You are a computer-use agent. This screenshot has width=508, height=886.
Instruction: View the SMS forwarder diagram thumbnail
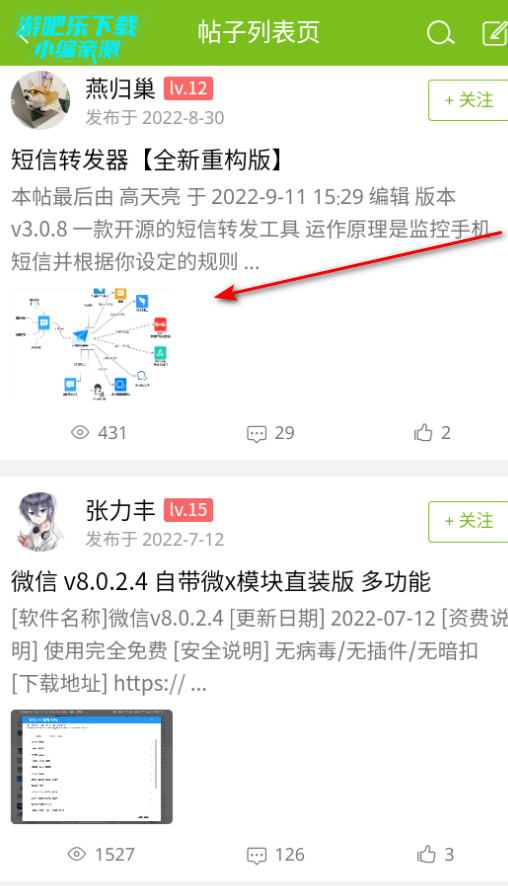(x=91, y=344)
